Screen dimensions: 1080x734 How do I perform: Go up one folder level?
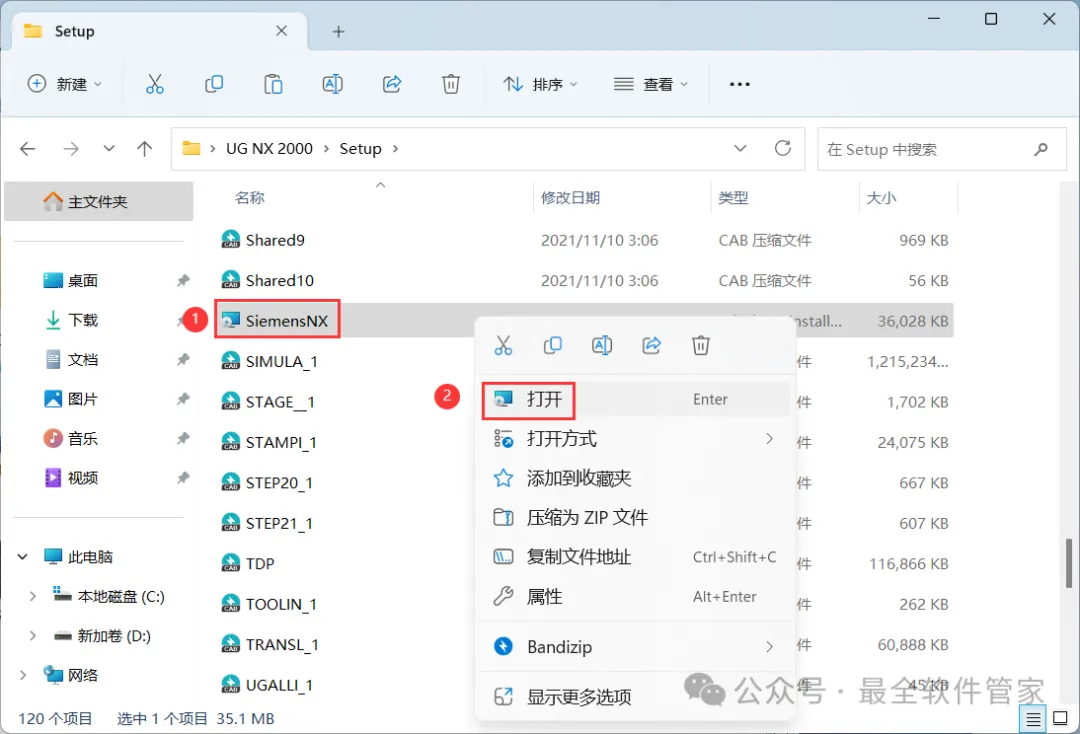point(145,149)
